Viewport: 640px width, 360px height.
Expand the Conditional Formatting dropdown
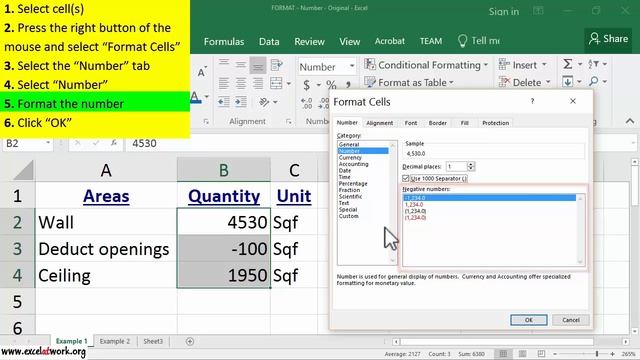[486, 65]
